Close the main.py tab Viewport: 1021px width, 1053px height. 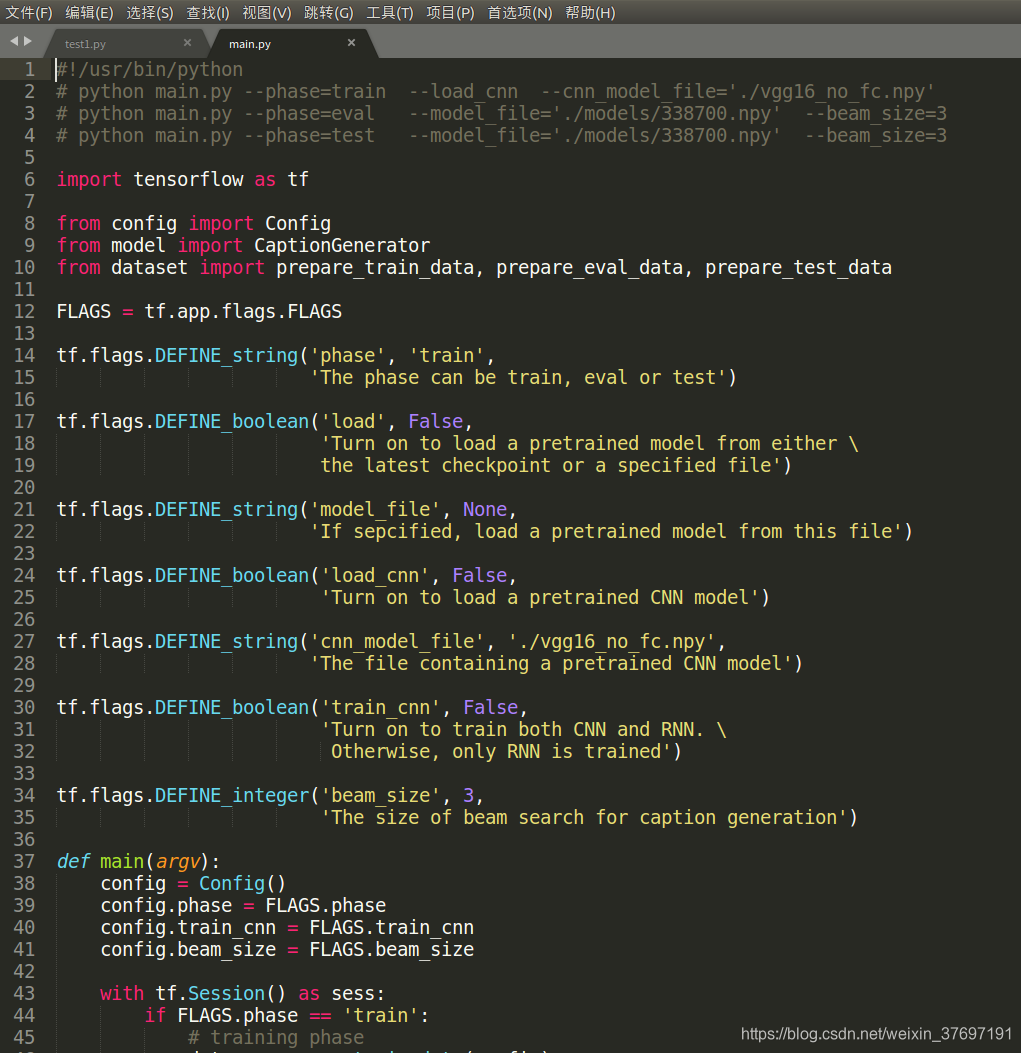pyautogui.click(x=351, y=43)
